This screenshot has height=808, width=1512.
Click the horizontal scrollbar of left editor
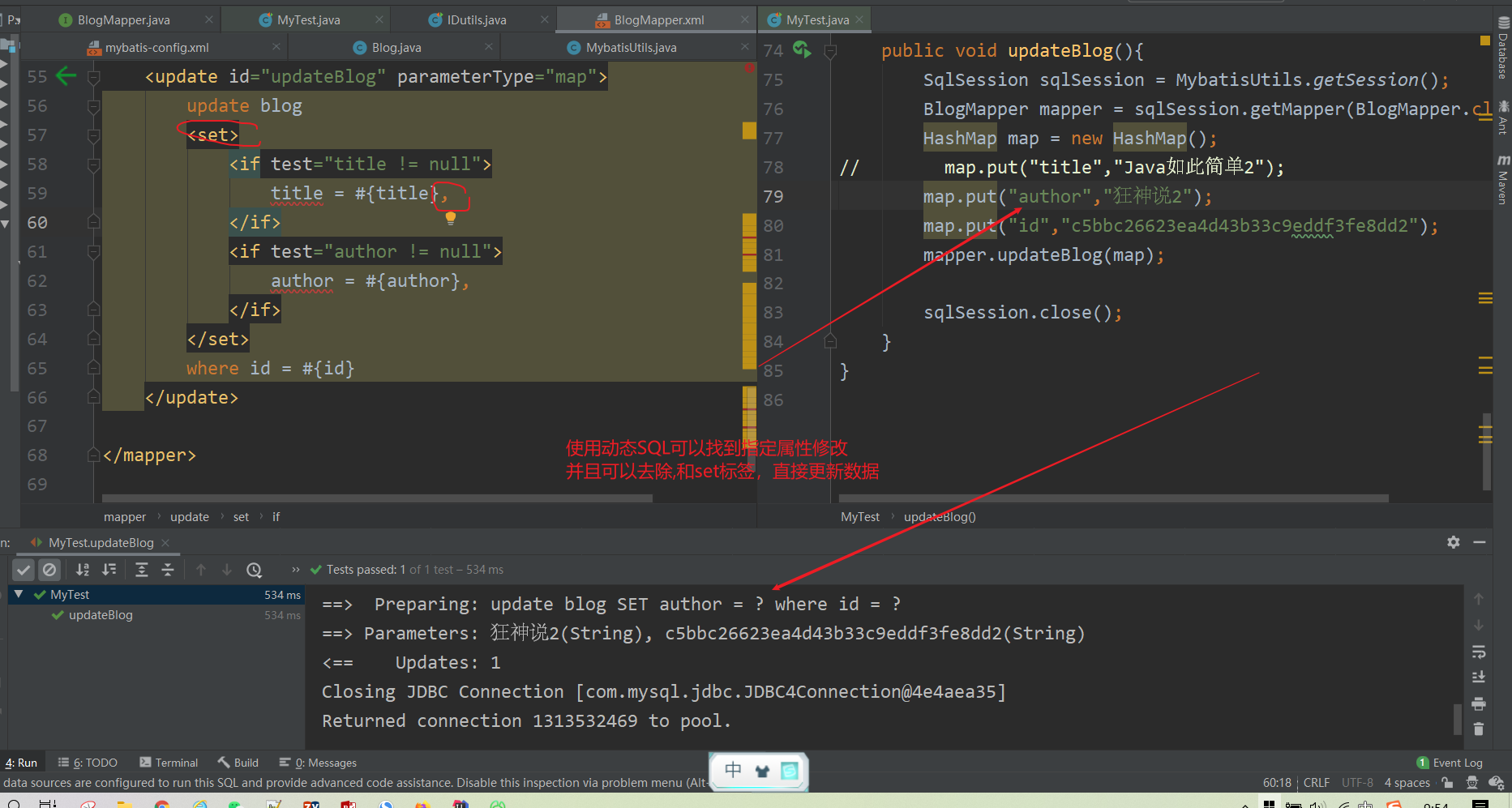(x=377, y=498)
